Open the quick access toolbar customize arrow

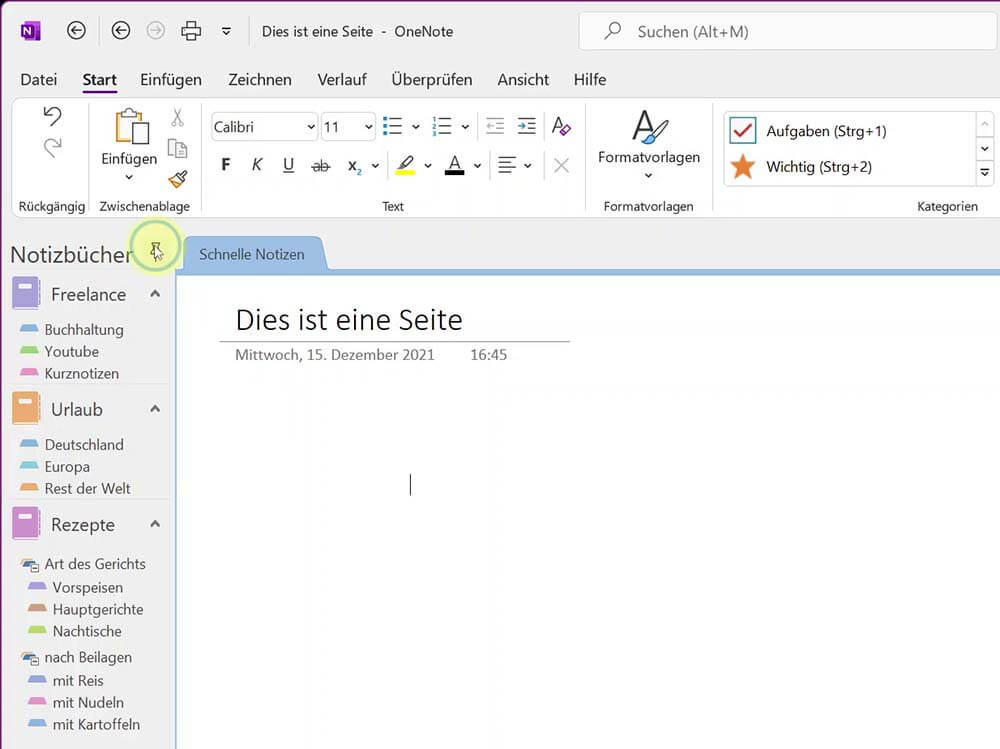[226, 31]
